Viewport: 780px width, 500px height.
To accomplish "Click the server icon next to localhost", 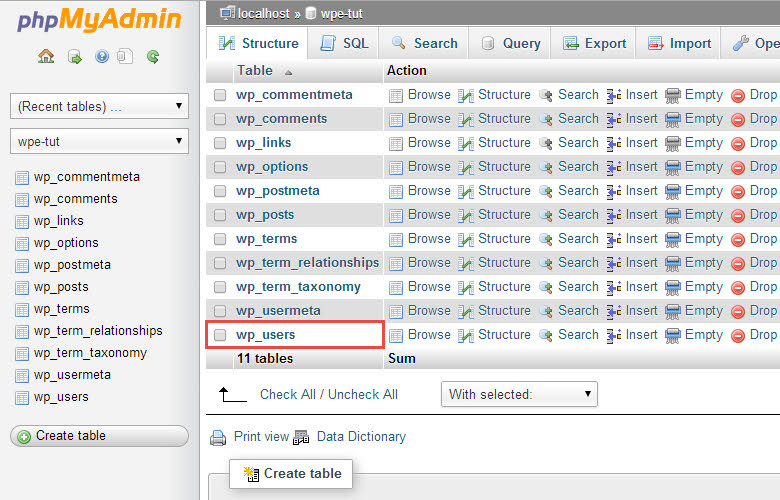I will [x=227, y=13].
